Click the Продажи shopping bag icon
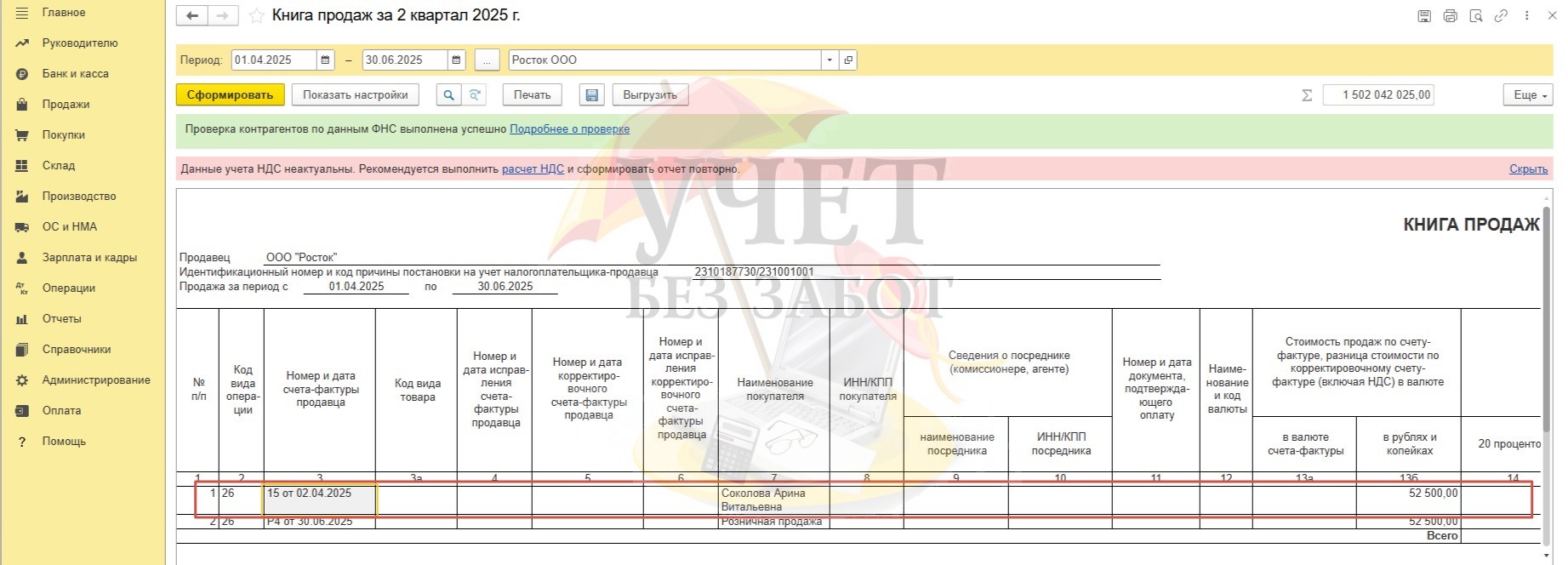Screen dimensions: 1568x565 tap(22, 105)
